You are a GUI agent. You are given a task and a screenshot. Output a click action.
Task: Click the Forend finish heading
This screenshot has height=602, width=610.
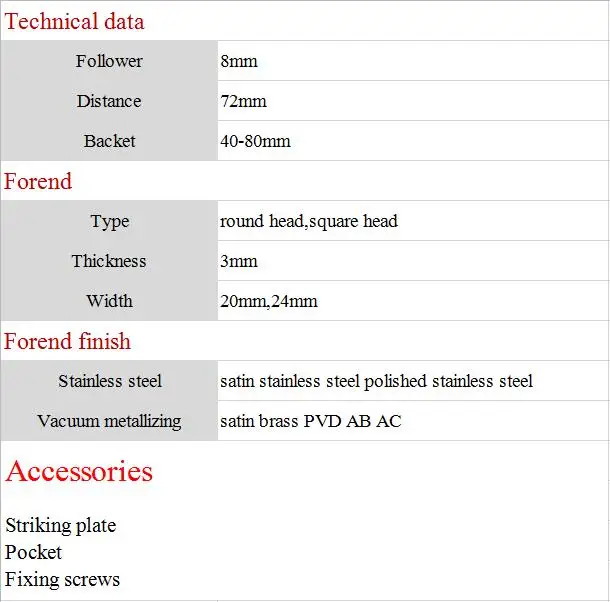point(67,341)
